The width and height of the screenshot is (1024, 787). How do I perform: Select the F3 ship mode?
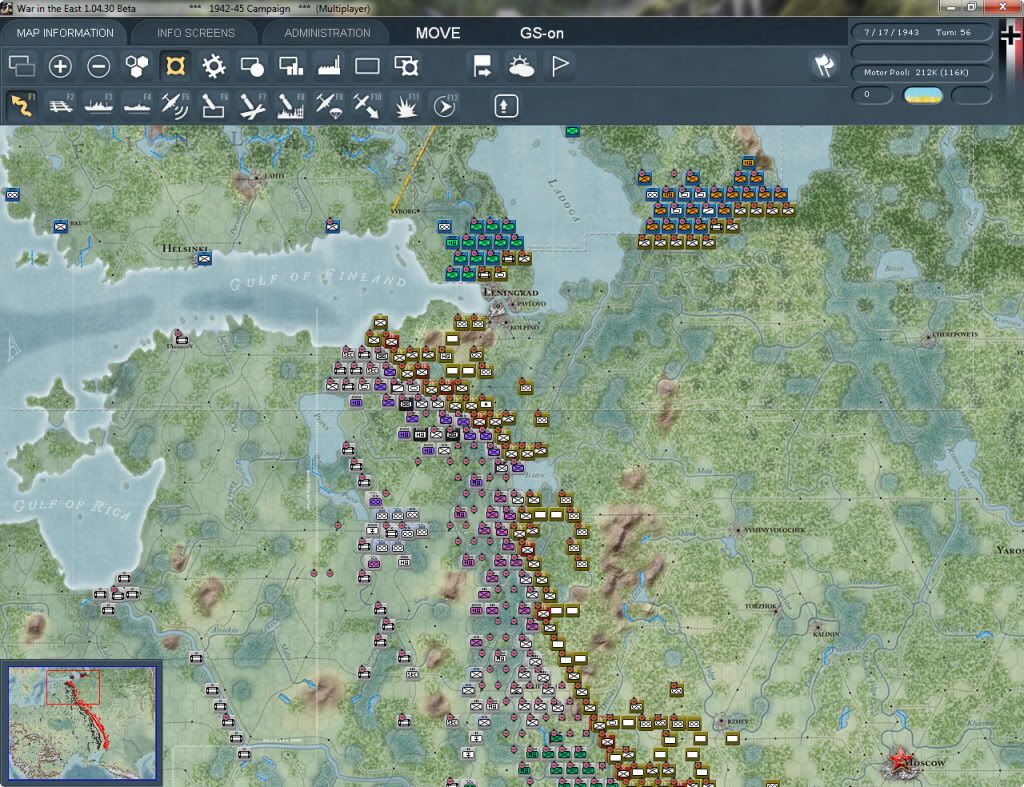pyautogui.click(x=99, y=105)
